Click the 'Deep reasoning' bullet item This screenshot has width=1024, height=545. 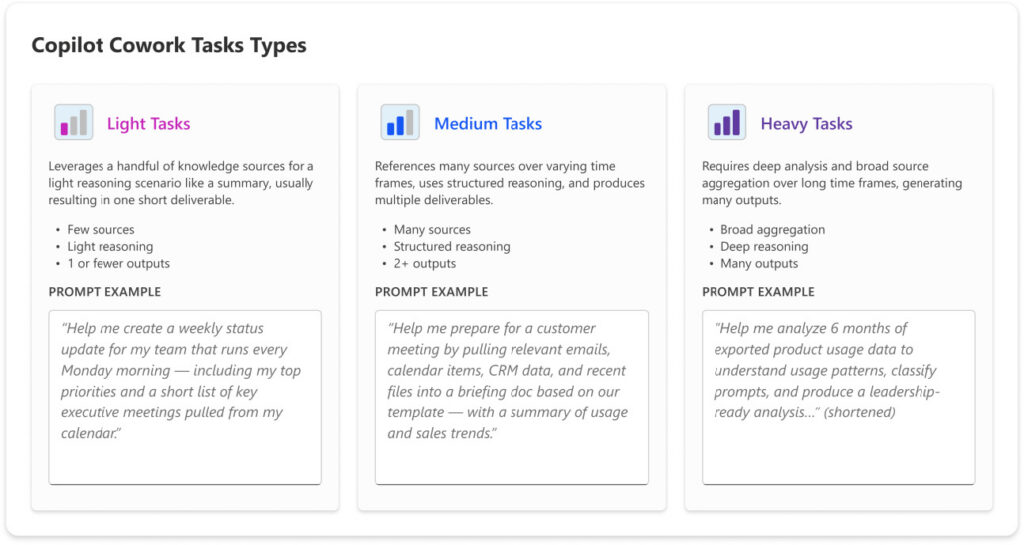764,247
